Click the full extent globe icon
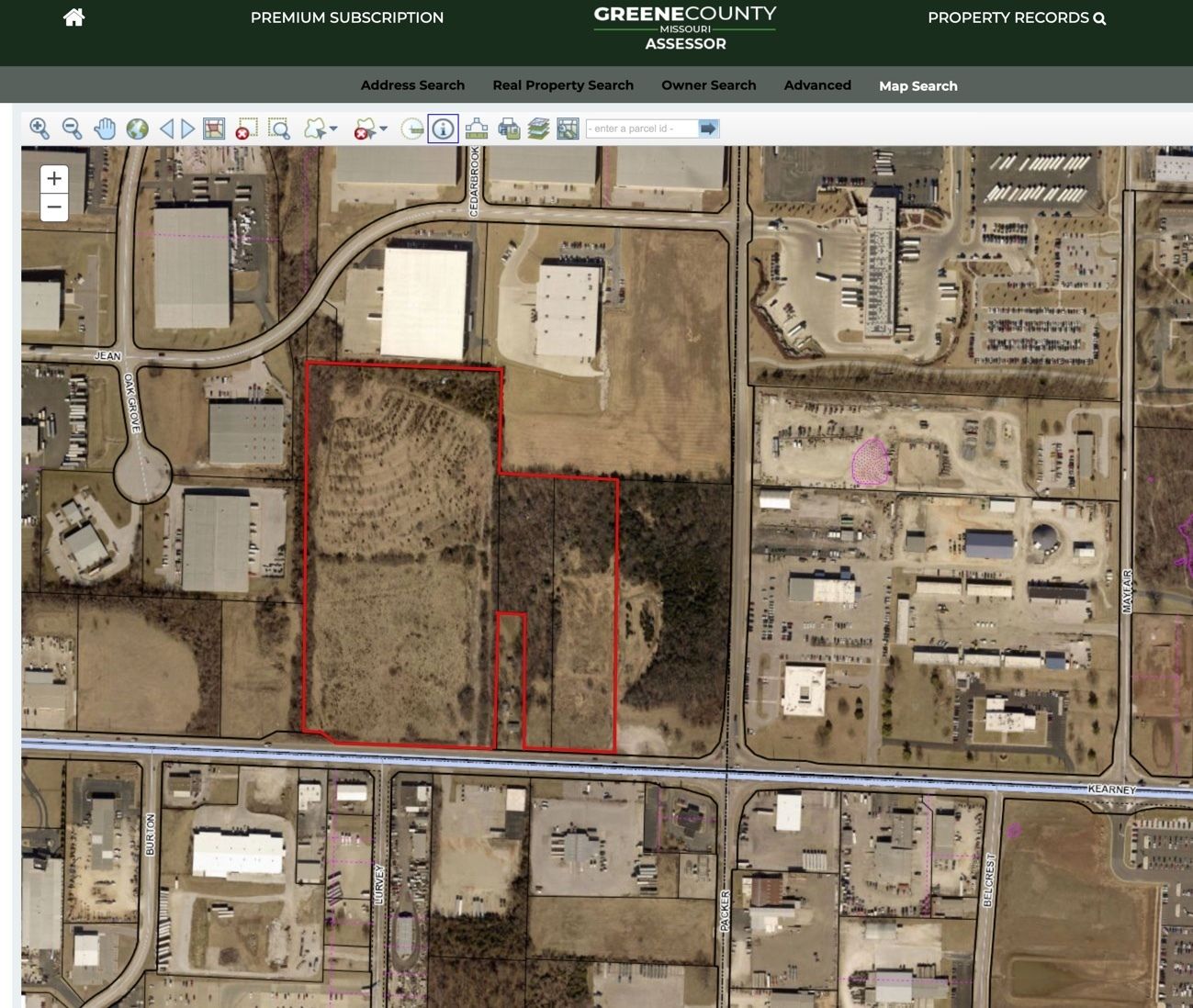The width and height of the screenshot is (1193, 1008). click(137, 129)
